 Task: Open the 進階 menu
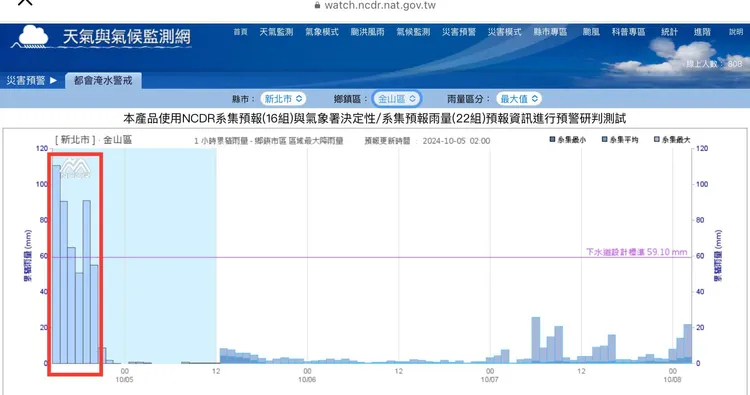click(x=702, y=32)
